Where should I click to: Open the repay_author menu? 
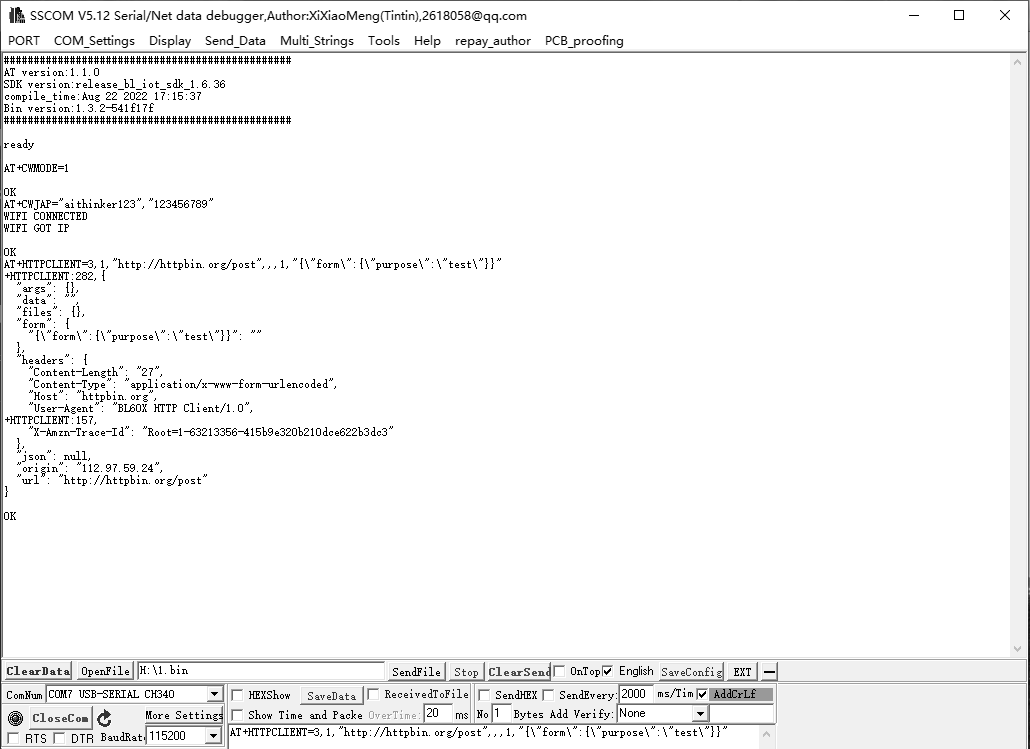coord(493,41)
